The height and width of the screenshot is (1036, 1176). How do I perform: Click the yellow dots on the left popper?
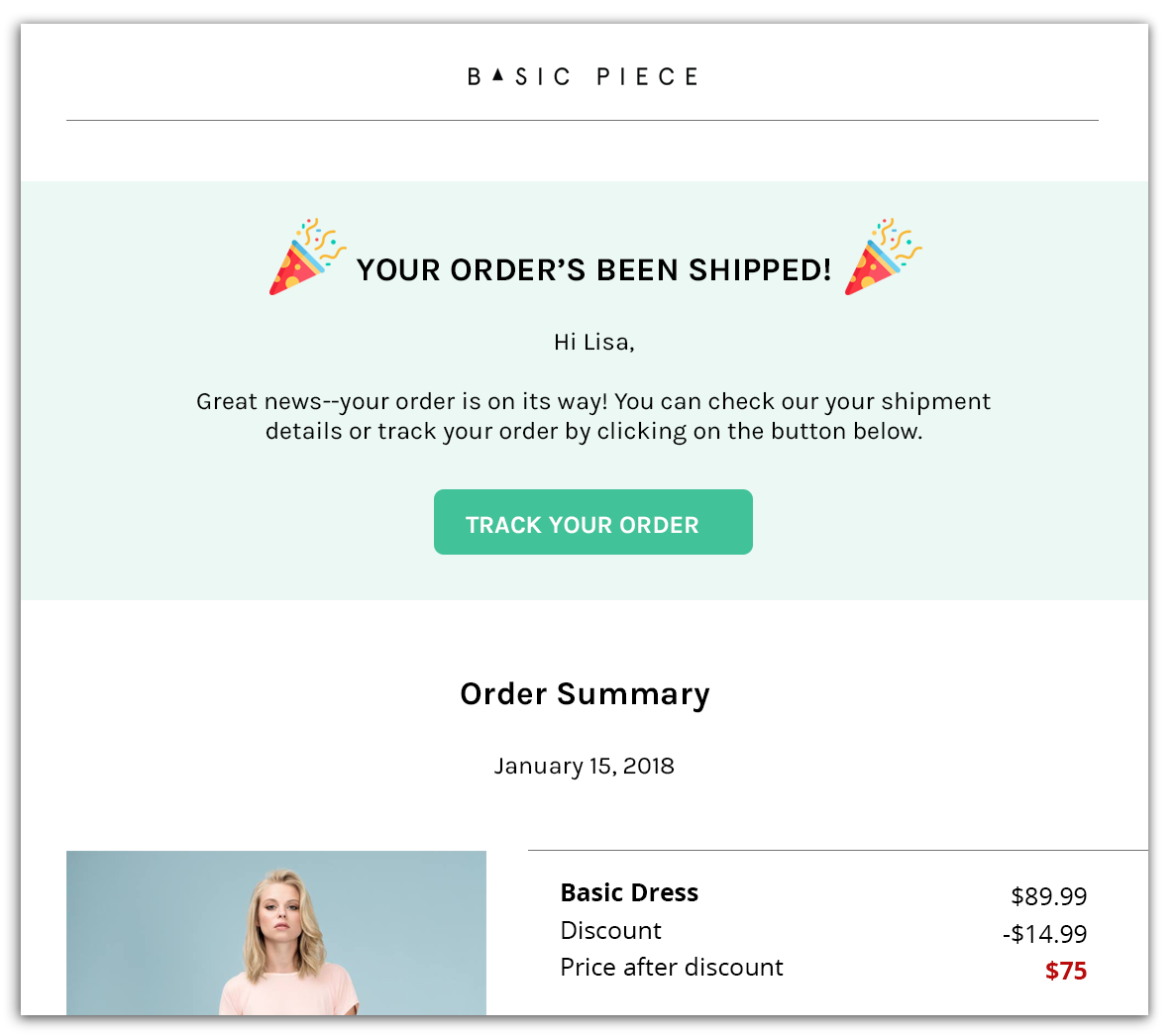pyautogui.click(x=290, y=281)
